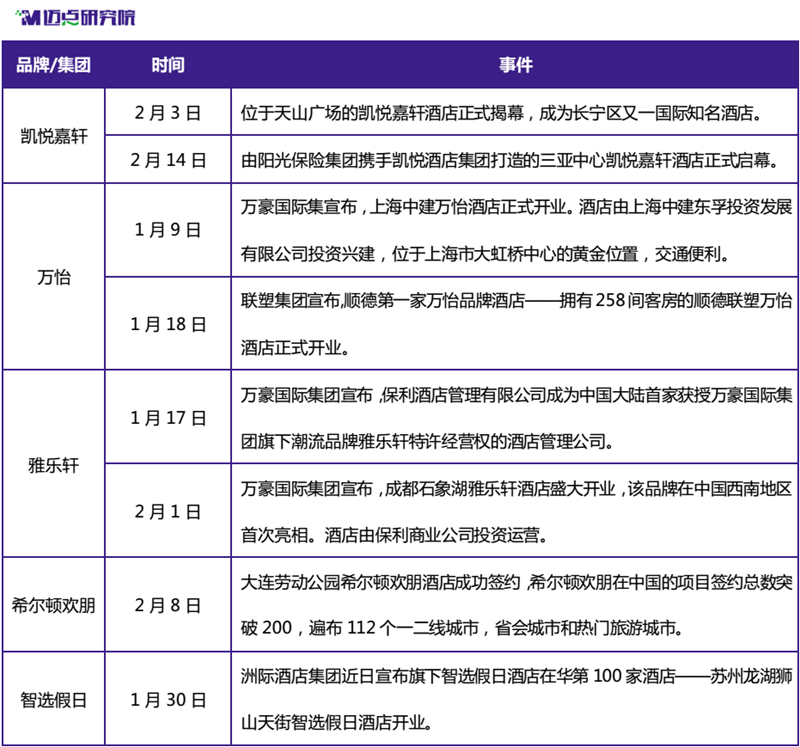This screenshot has width=800, height=747.
Task: Select the date cell 1月30日
Action: point(168,699)
